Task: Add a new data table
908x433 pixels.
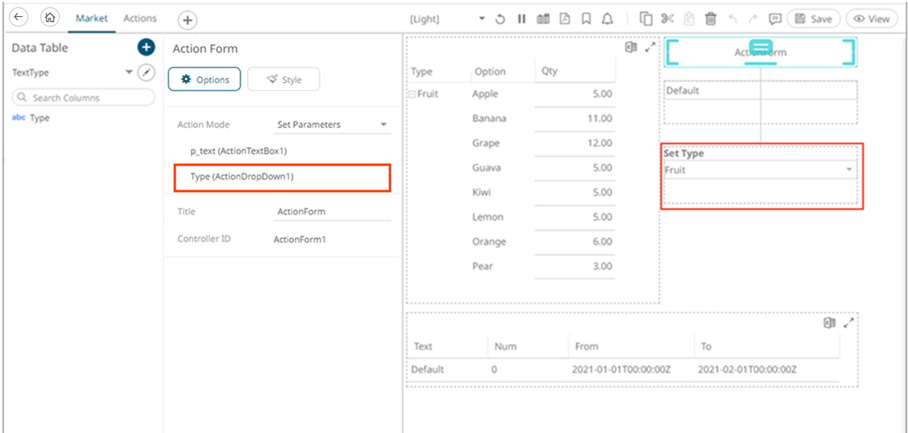Action: click(x=146, y=48)
